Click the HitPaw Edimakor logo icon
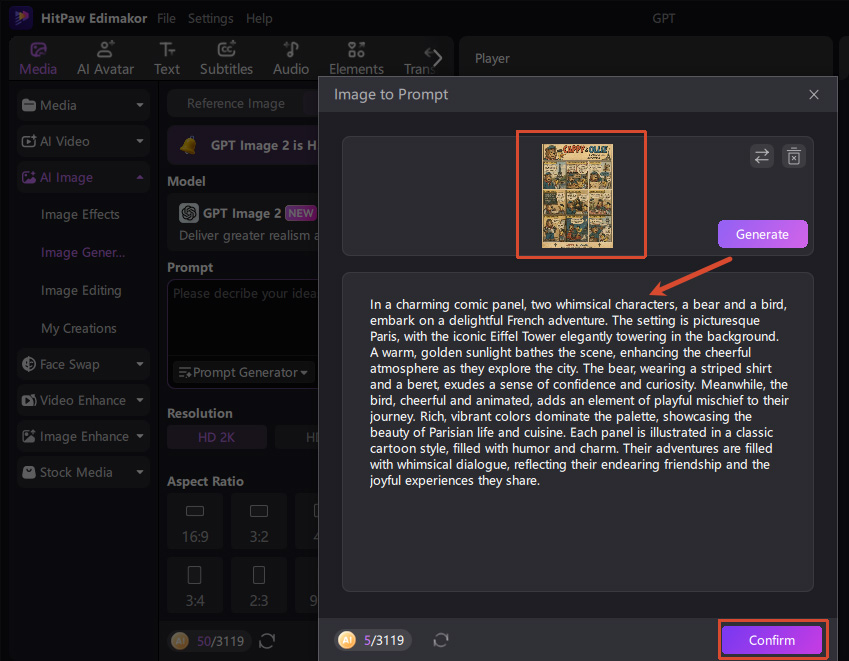 pyautogui.click(x=21, y=17)
